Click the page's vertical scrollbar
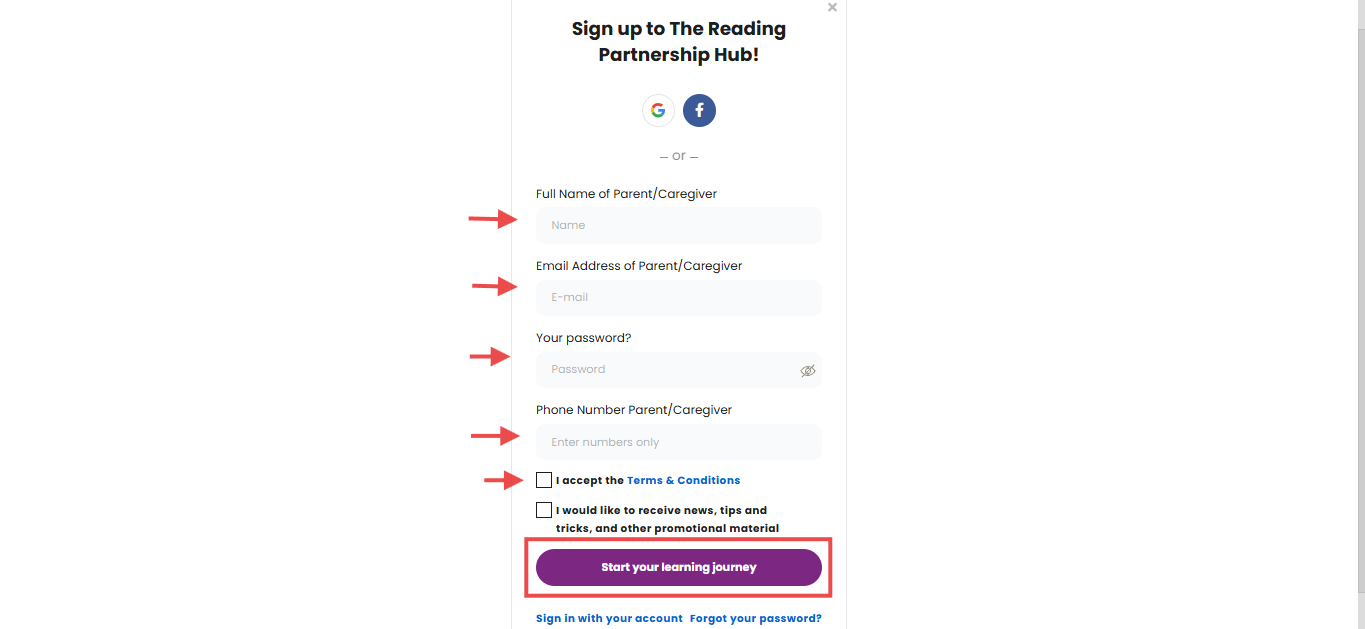Image resolution: width=1365 pixels, height=629 pixels. tap(1360, 314)
